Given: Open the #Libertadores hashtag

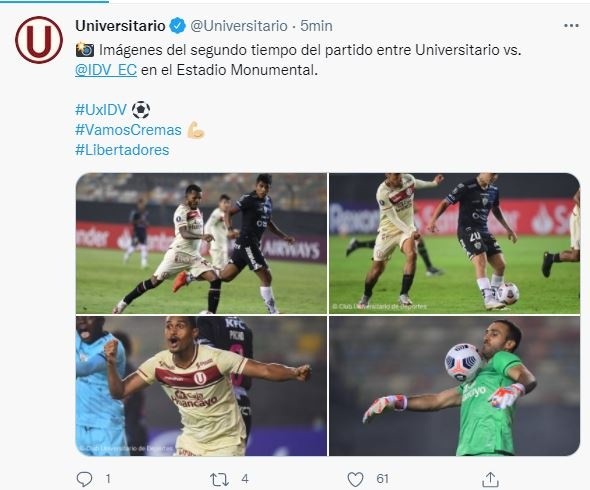Looking at the screenshot, I should point(122,150).
